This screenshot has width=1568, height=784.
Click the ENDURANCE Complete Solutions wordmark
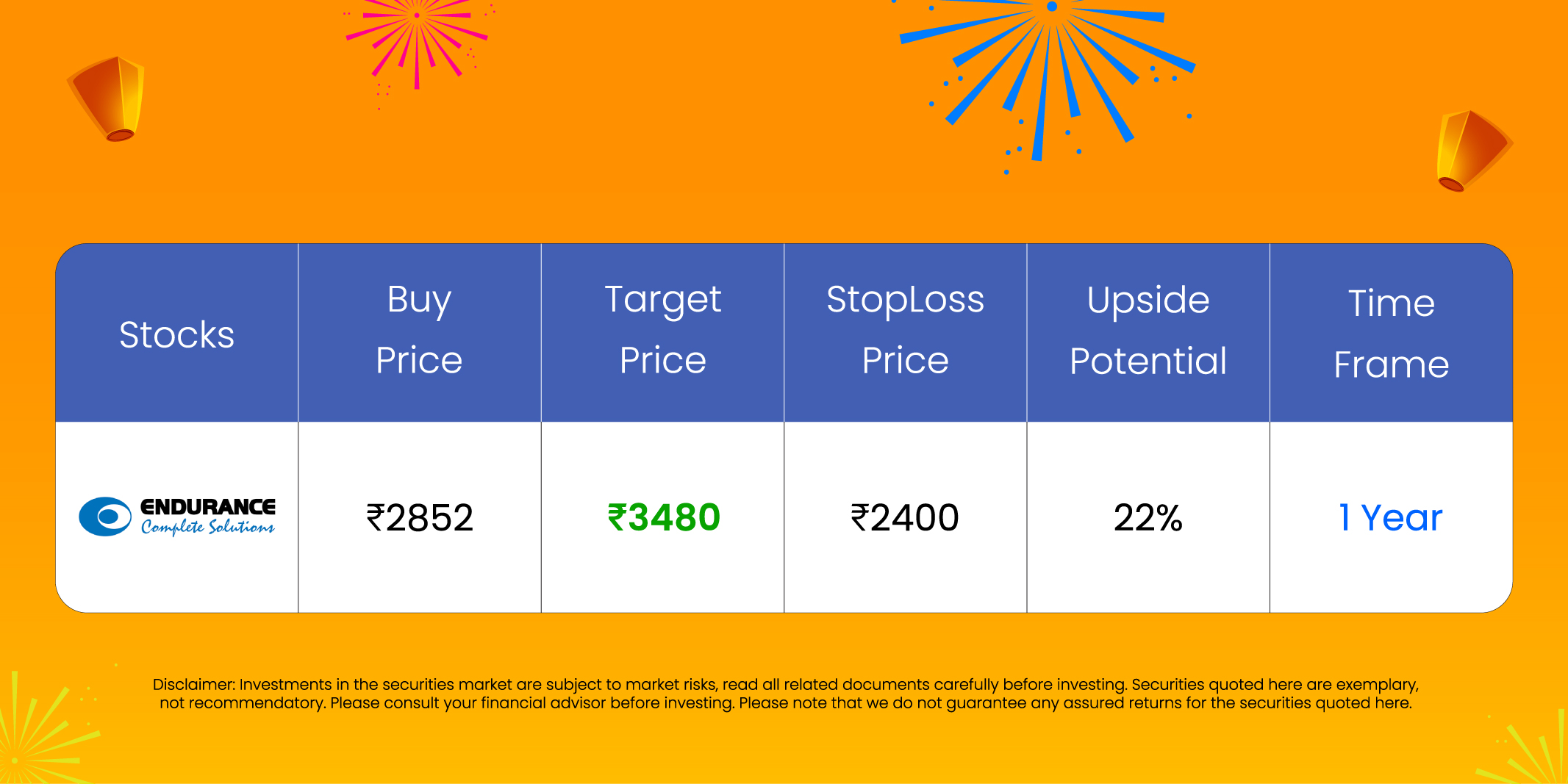tap(208, 517)
